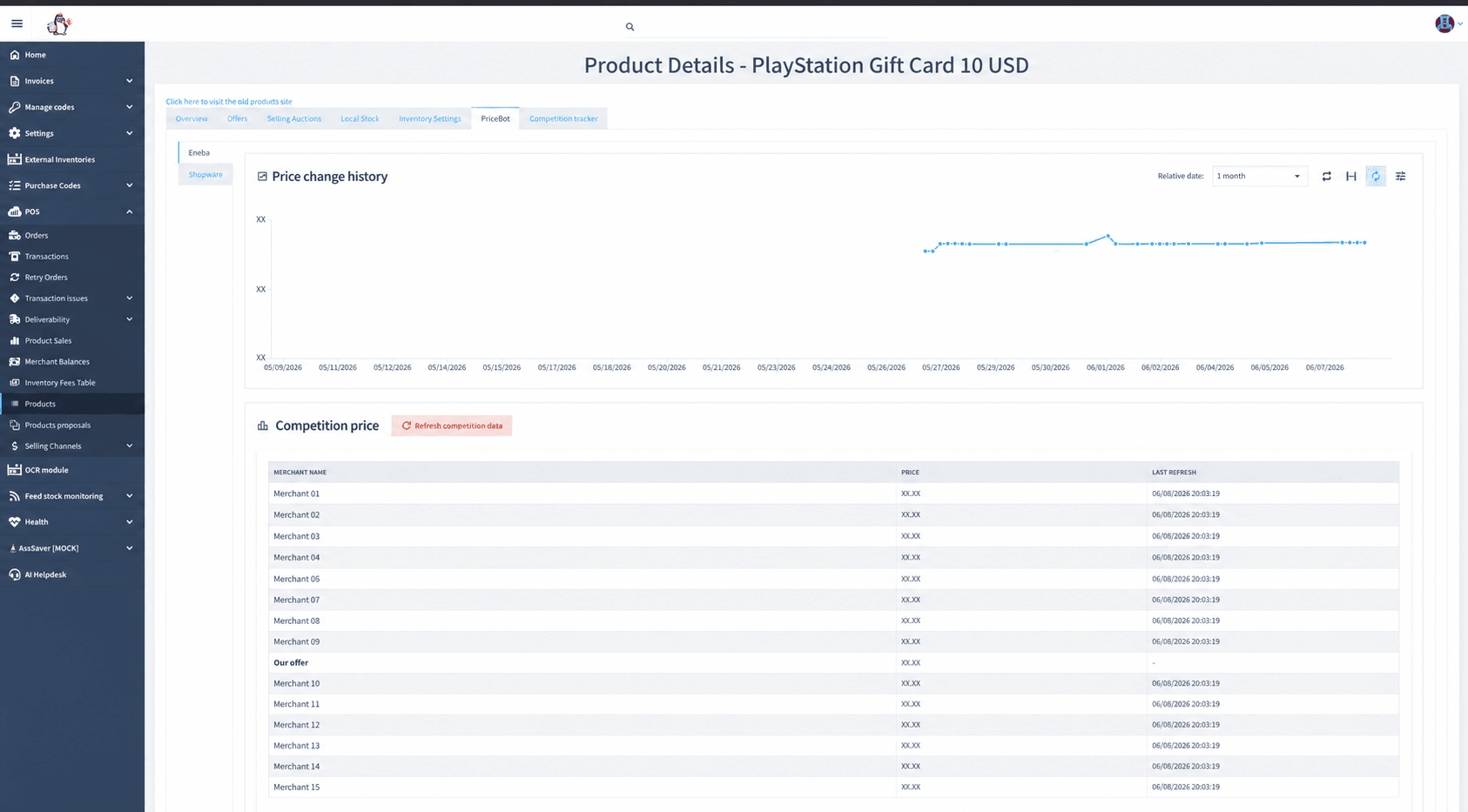Image resolution: width=1468 pixels, height=812 pixels.
Task: Expand the Deliverability chevron
Action: click(x=130, y=319)
